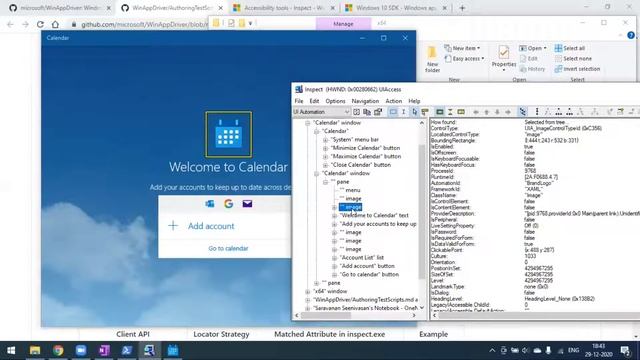Toggle the highlighted tree view icon in Inspect toolbar
This screenshot has height=360, width=640.
coord(522,112)
